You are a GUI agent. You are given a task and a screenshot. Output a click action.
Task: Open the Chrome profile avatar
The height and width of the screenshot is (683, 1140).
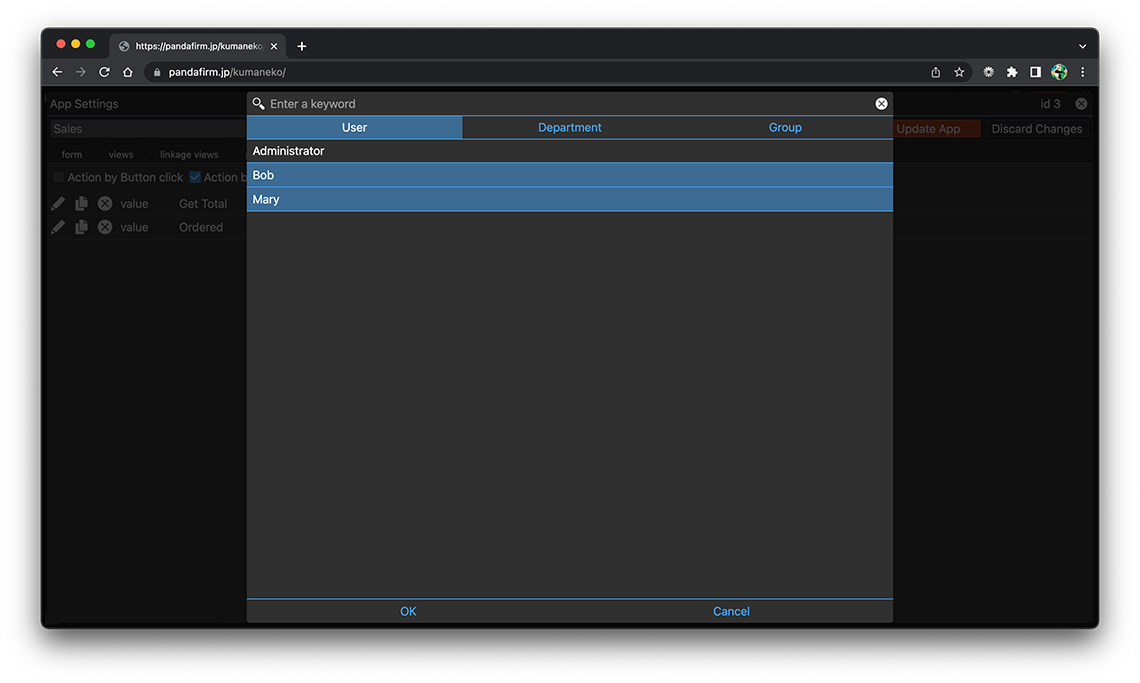[1059, 72]
